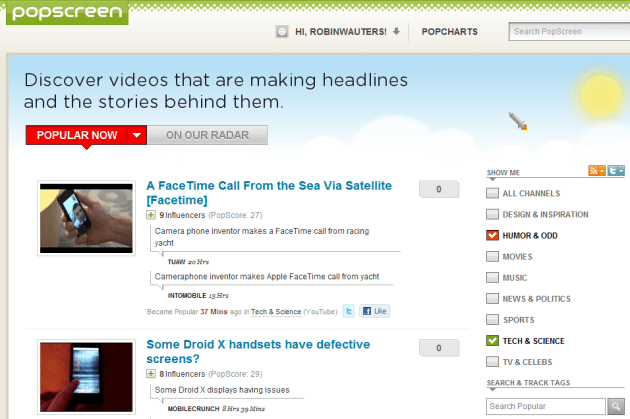
Task: Click the Facebook Like button
Action: click(374, 311)
